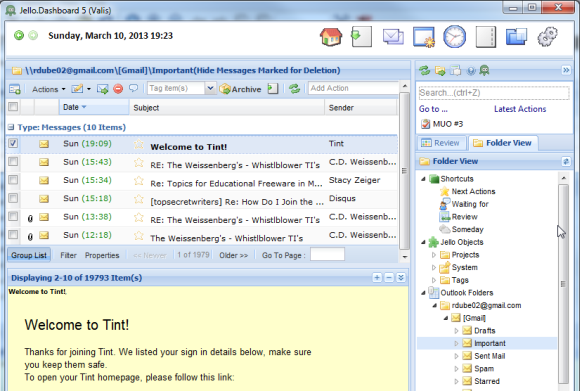
Task: Click the green Jello octopus icon
Action: [484, 70]
